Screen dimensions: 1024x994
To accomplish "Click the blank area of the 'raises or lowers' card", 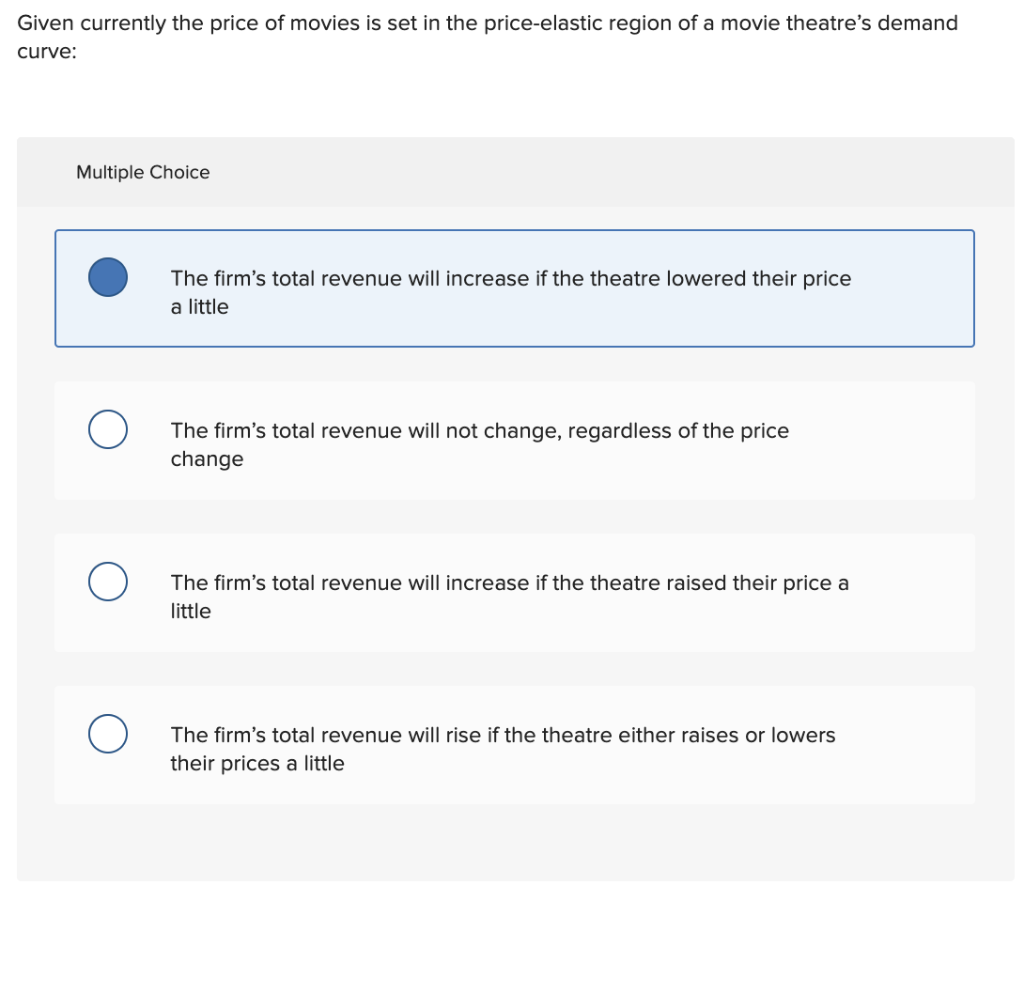I will (x=914, y=745).
